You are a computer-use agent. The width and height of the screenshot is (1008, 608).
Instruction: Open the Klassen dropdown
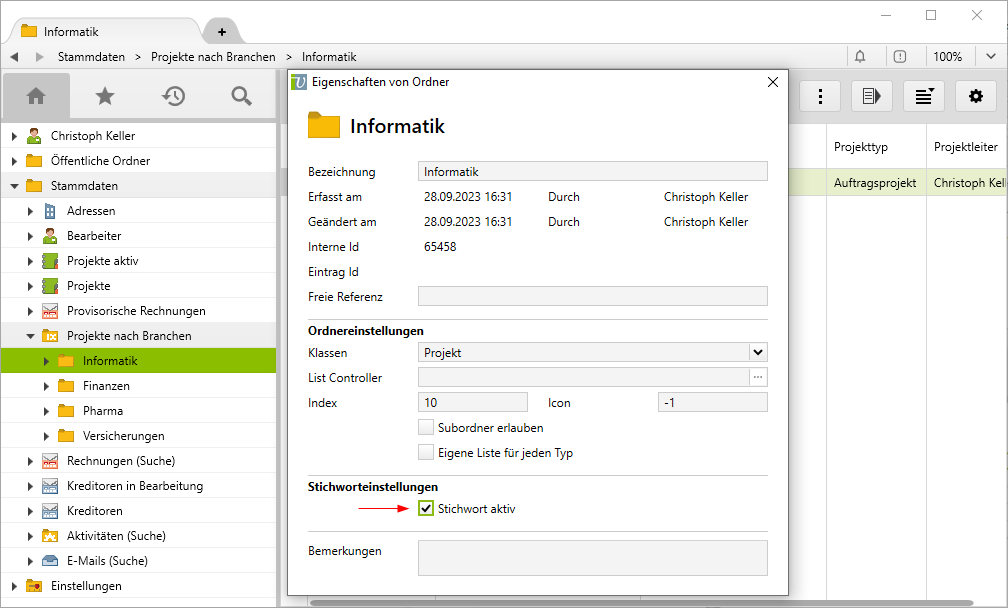point(758,352)
